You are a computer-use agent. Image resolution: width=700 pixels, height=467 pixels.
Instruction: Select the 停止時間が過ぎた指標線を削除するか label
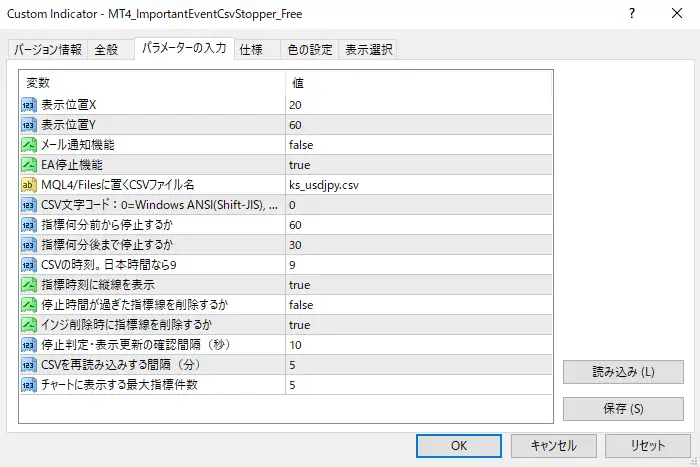[134, 305]
